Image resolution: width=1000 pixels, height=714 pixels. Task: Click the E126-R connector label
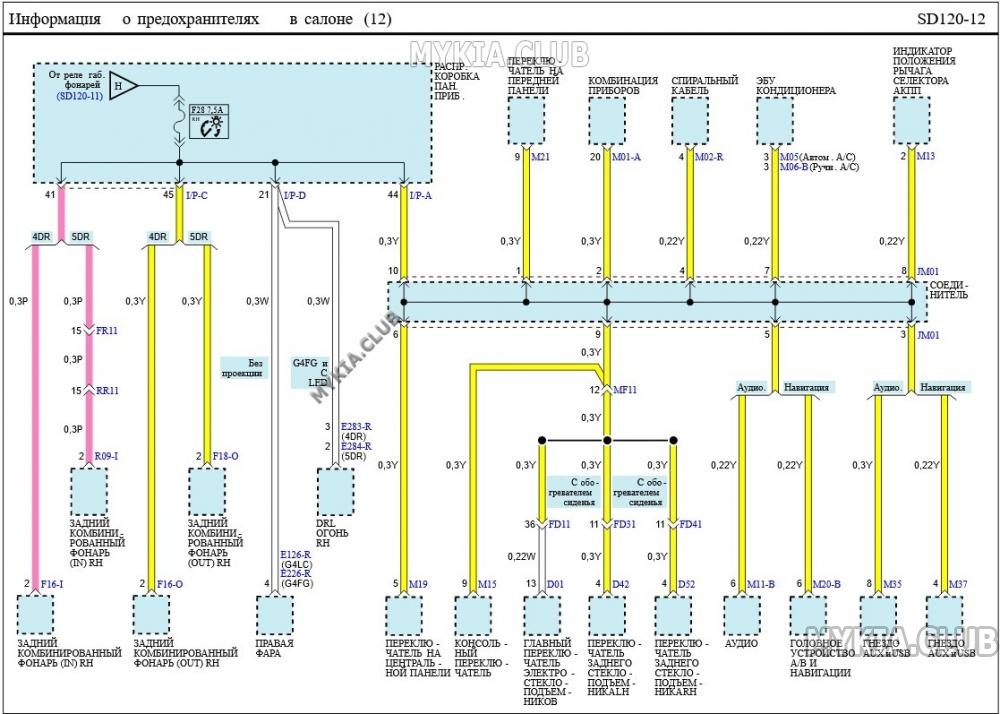coord(296,554)
